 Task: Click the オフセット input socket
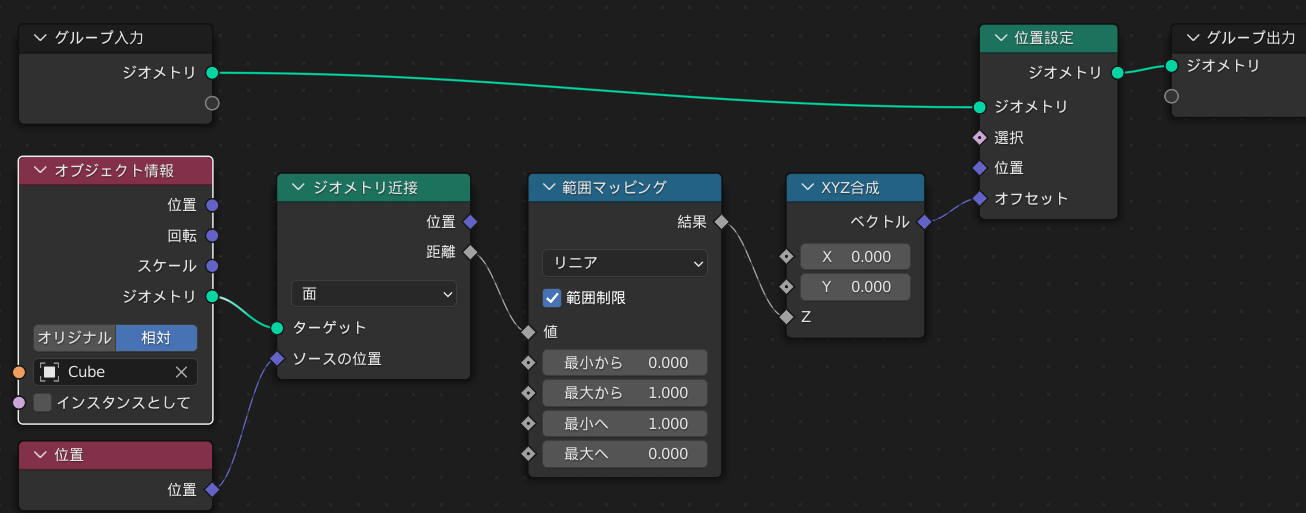(979, 198)
